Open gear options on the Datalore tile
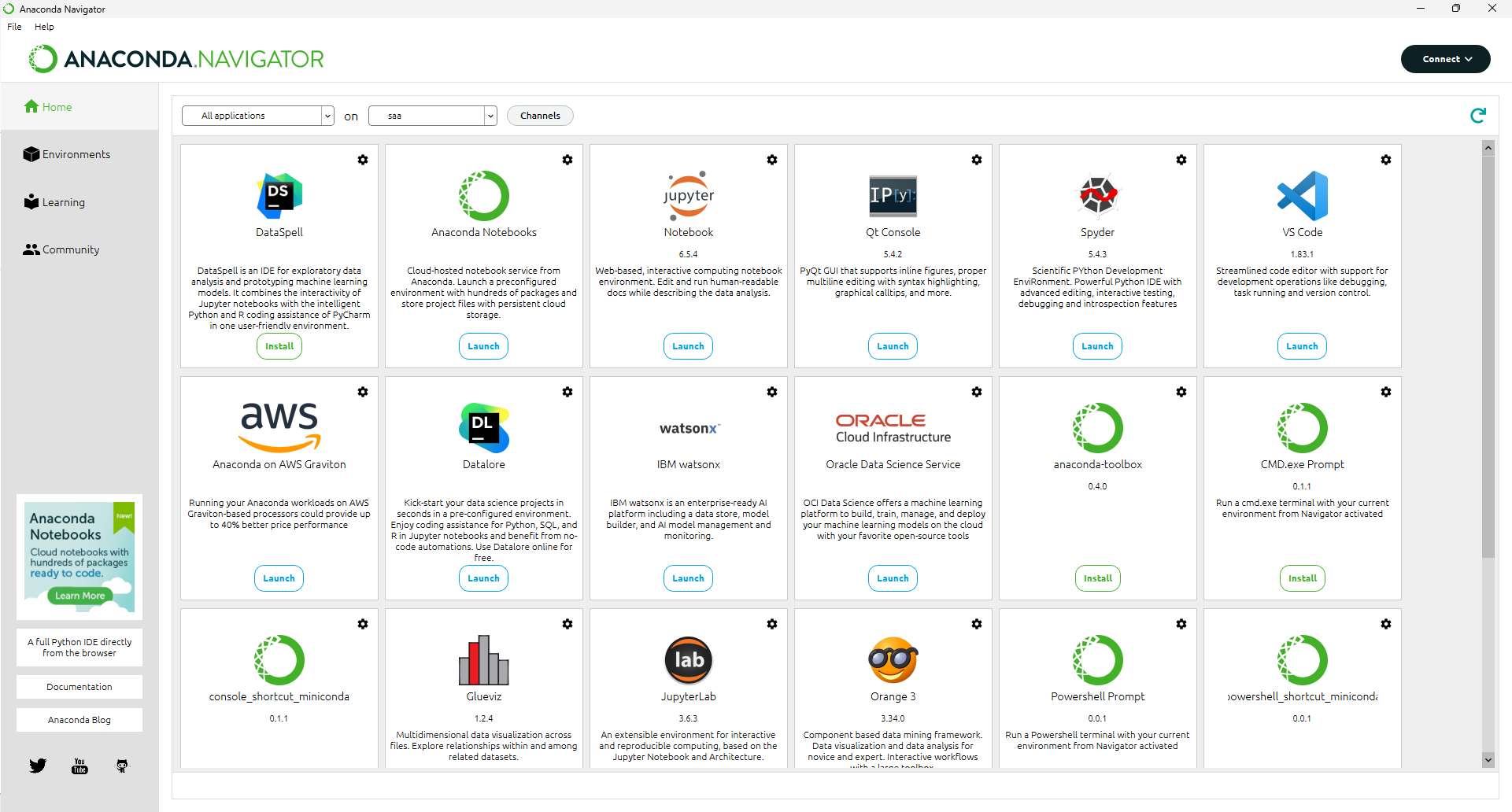The height and width of the screenshot is (812, 1512). [x=567, y=392]
